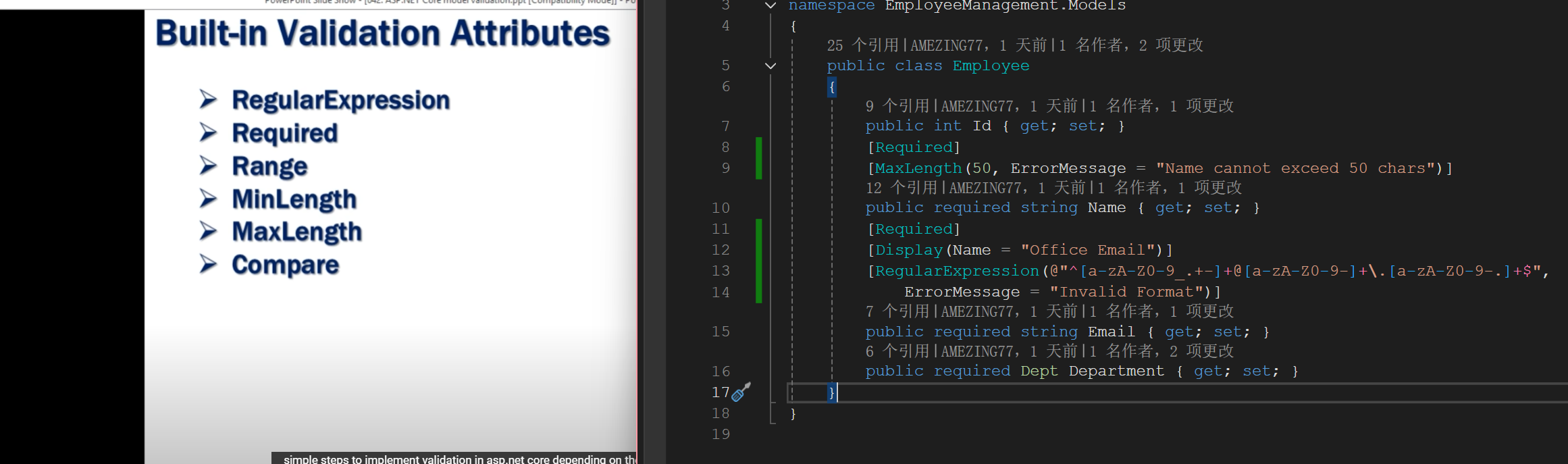
Task: Click the string "Office Email"
Action: coord(1087,251)
